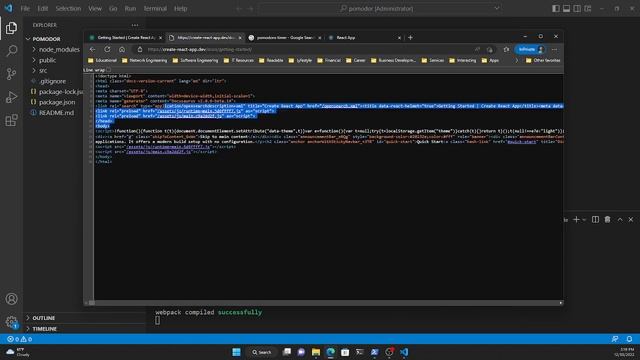Open package.json file
The height and width of the screenshot is (360, 640).
53,102
